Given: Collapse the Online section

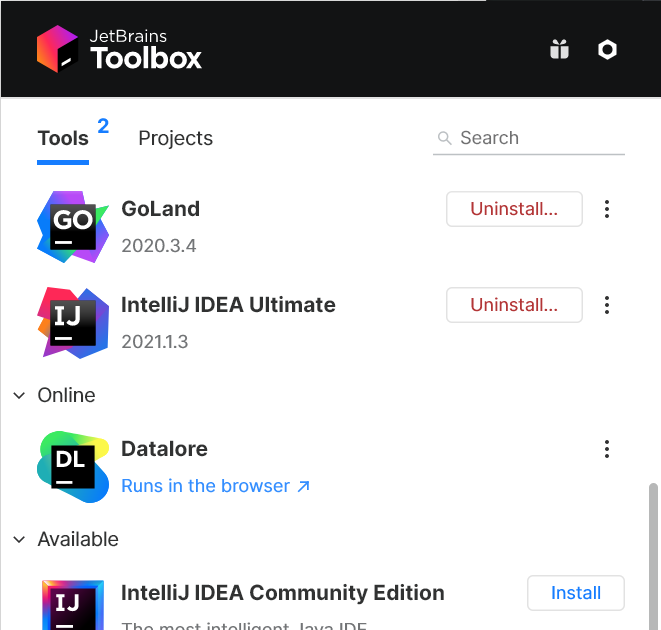Looking at the screenshot, I should click(19, 396).
